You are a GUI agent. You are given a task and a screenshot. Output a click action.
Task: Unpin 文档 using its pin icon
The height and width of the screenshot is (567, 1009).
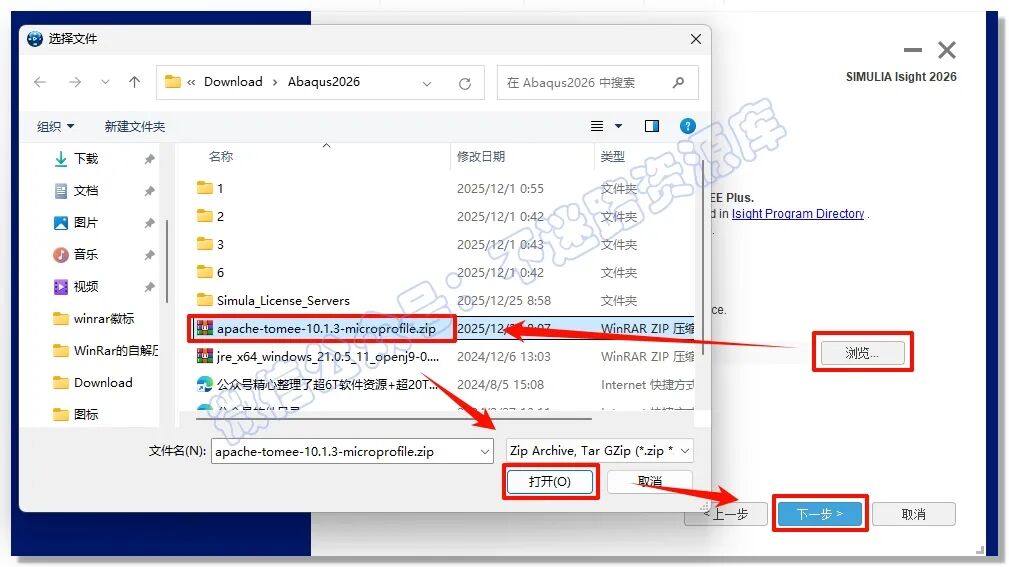coord(149,191)
